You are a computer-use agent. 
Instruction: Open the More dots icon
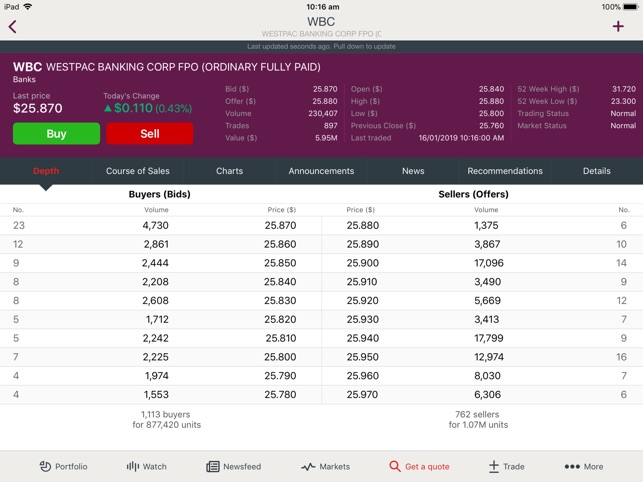click(x=572, y=466)
